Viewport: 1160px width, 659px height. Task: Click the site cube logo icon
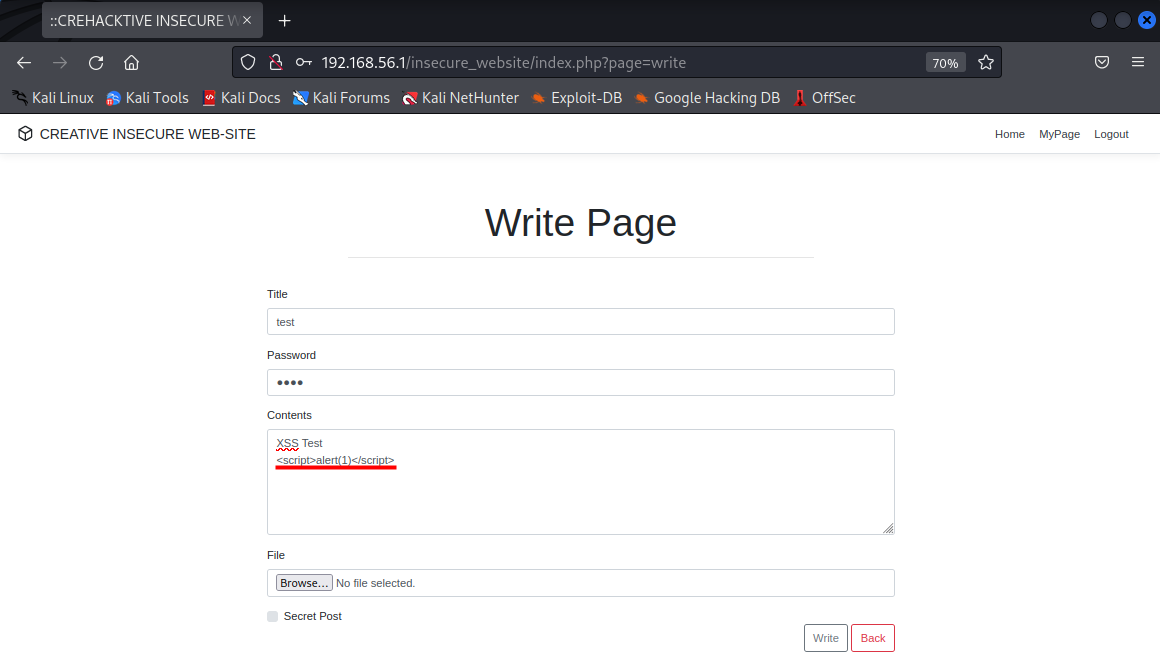pyautogui.click(x=25, y=134)
